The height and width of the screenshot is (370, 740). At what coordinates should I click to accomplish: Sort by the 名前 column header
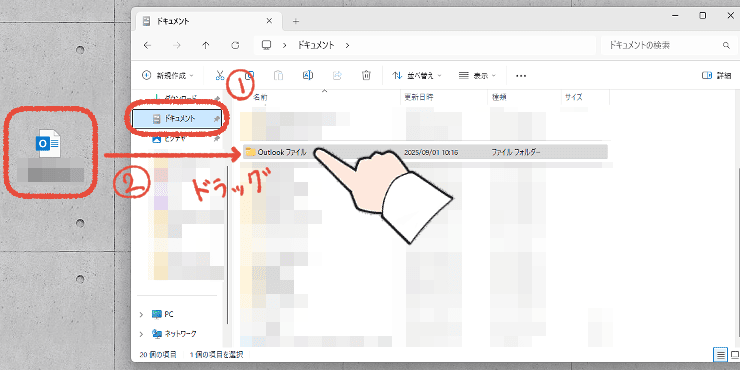click(261, 97)
